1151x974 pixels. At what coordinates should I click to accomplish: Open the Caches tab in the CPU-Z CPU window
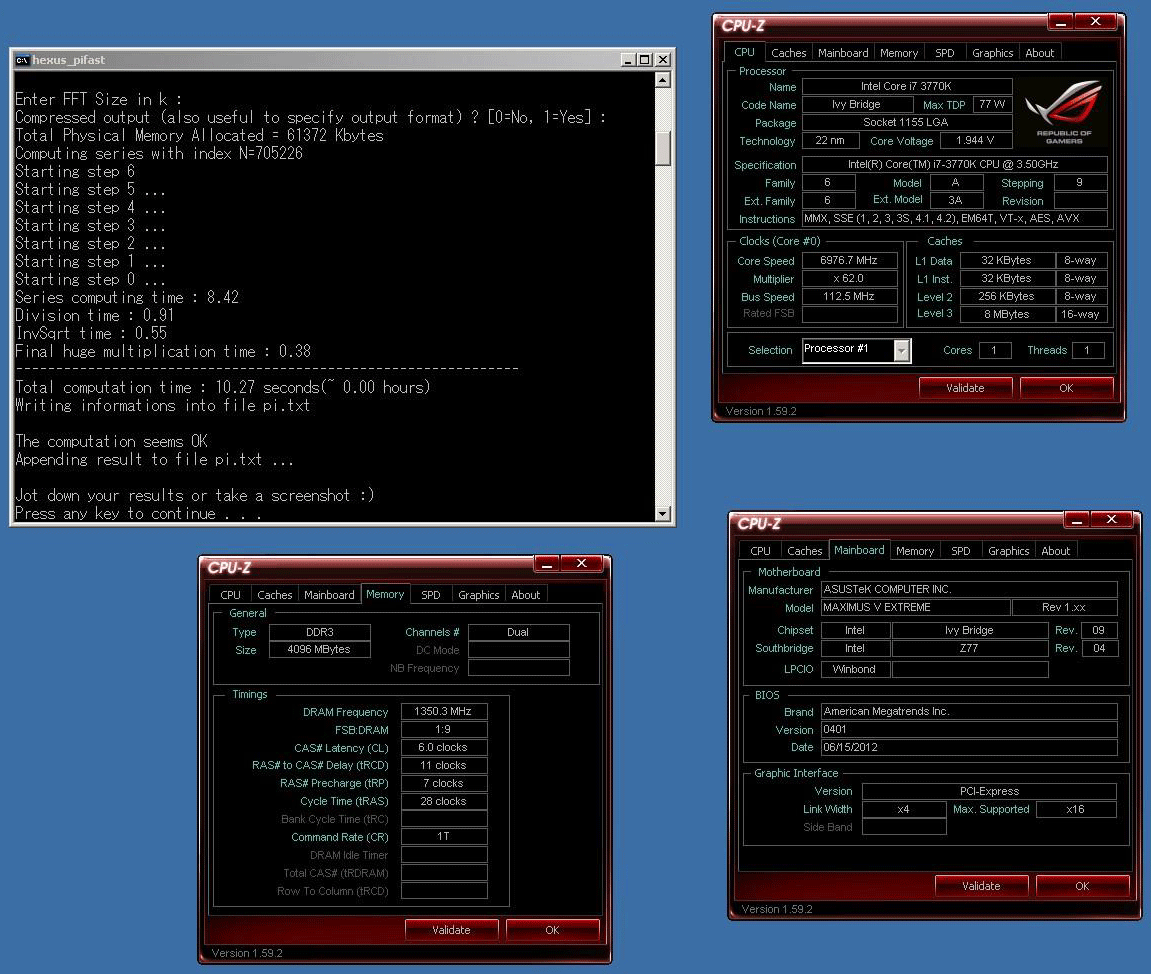(788, 53)
